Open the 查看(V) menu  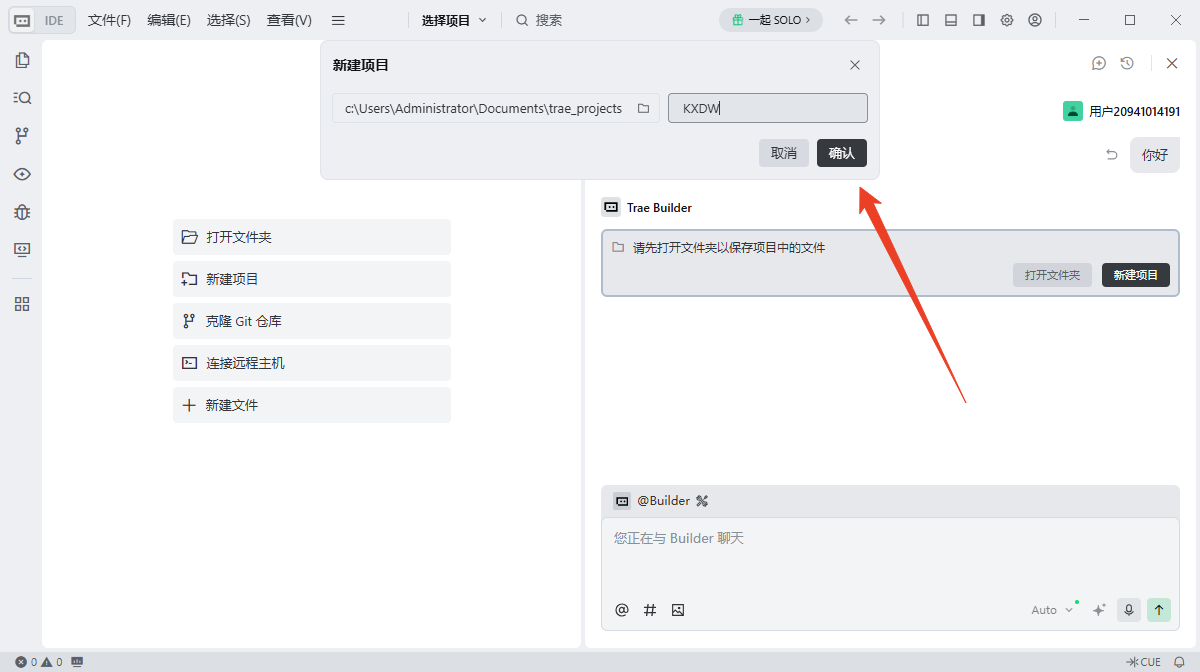(288, 19)
